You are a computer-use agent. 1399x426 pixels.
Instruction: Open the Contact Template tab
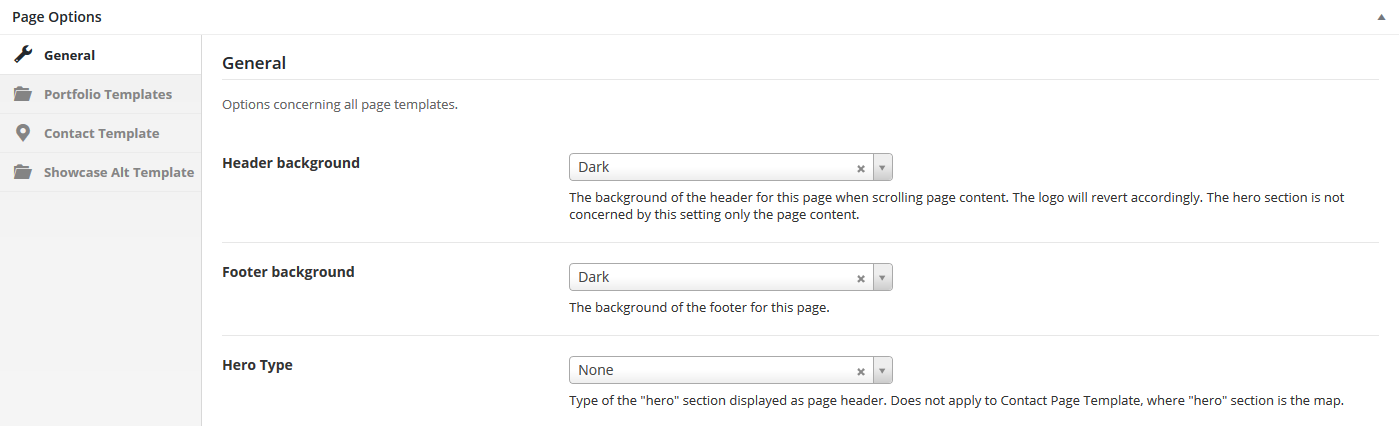(x=100, y=133)
